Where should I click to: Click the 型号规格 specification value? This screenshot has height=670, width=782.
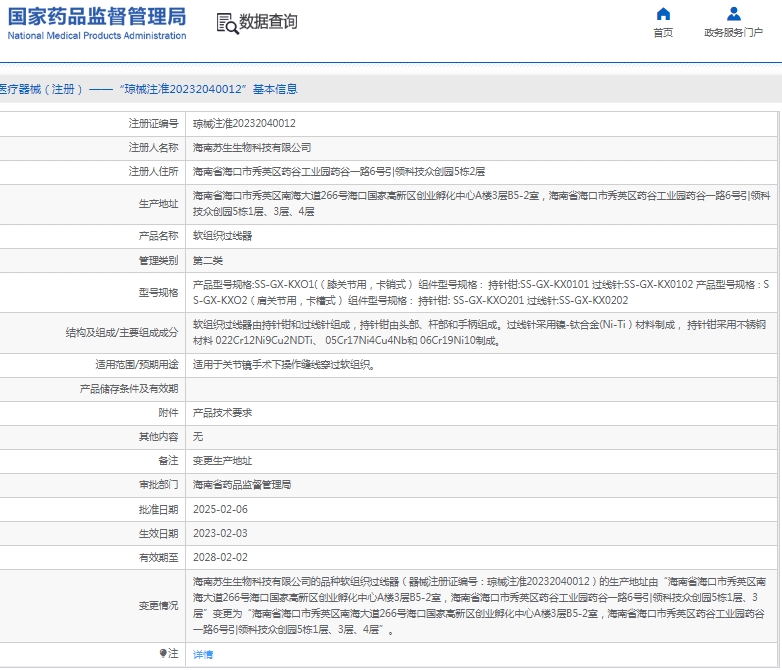(481, 292)
